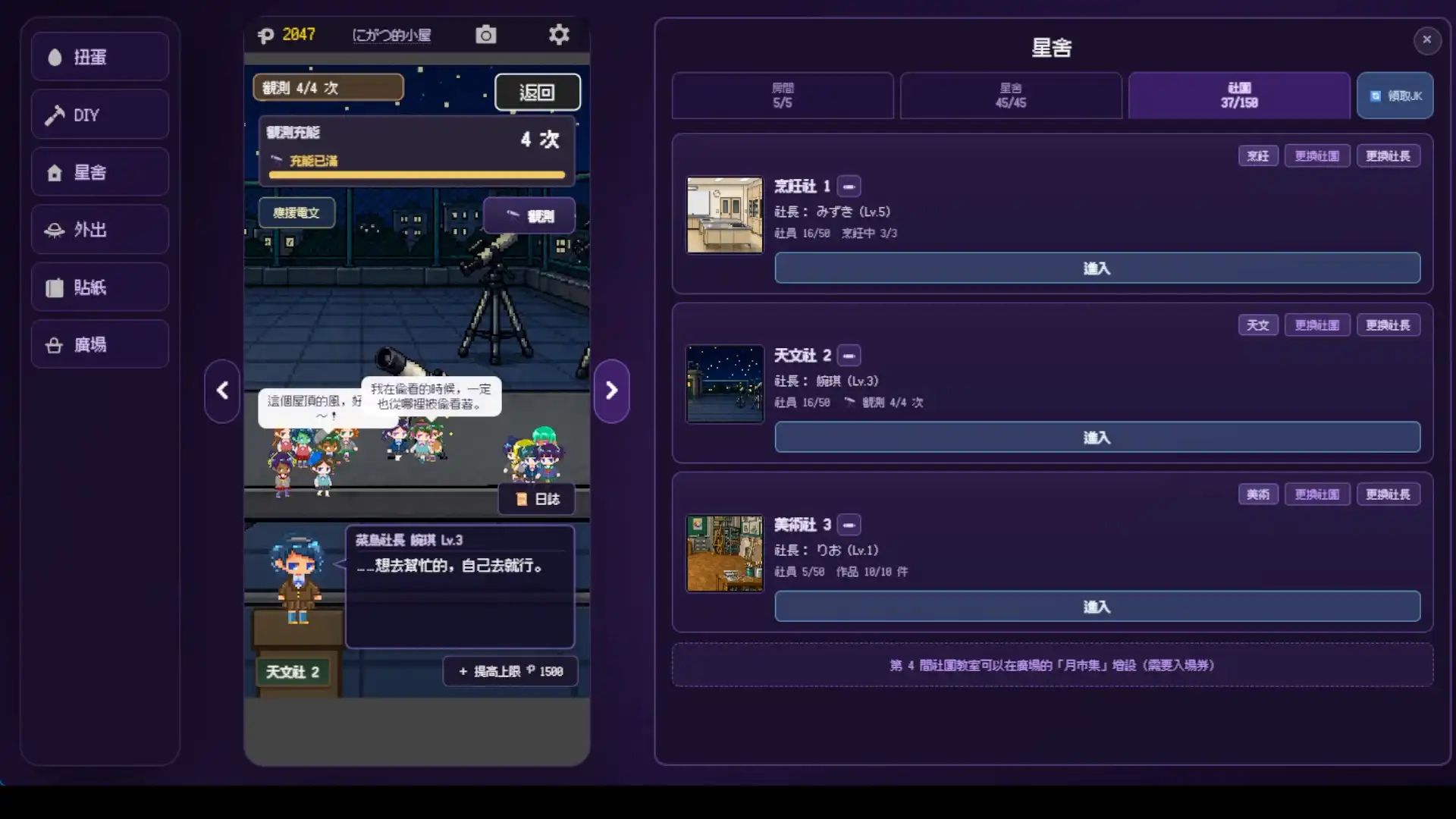
Task: Open the 扭蛋 gacha menu
Action: 100,57
